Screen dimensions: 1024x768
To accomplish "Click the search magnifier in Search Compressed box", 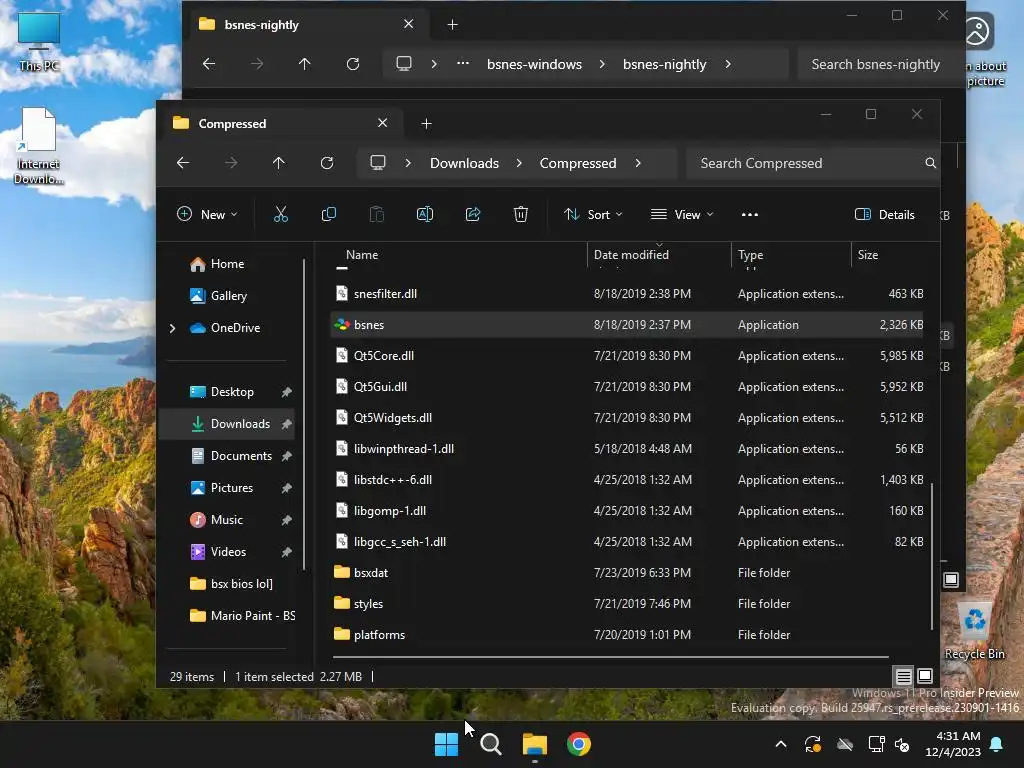I will tap(931, 163).
